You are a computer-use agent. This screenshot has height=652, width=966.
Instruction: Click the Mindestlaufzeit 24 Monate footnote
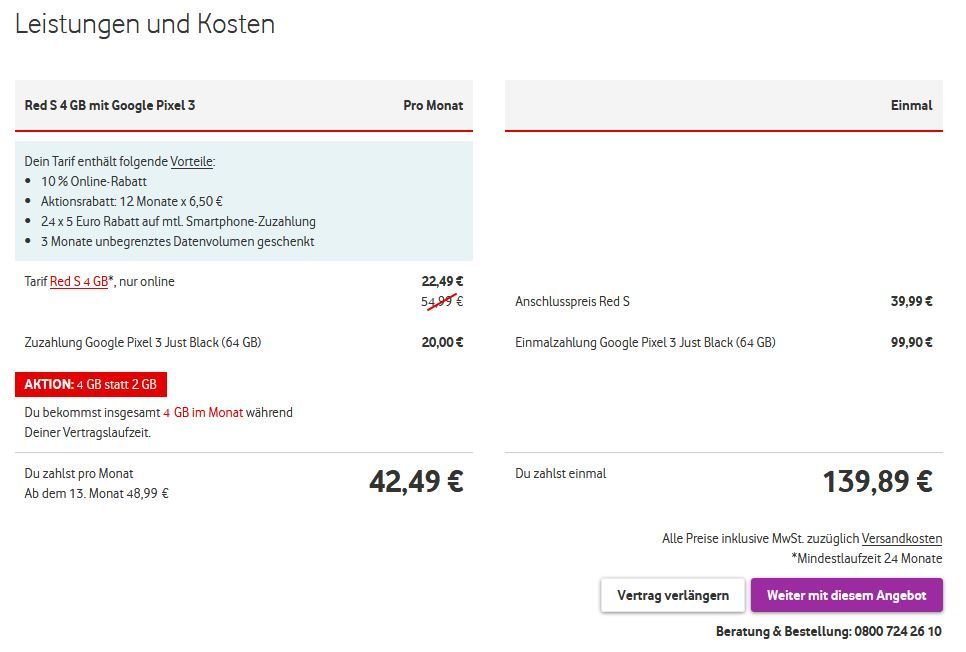tap(867, 558)
